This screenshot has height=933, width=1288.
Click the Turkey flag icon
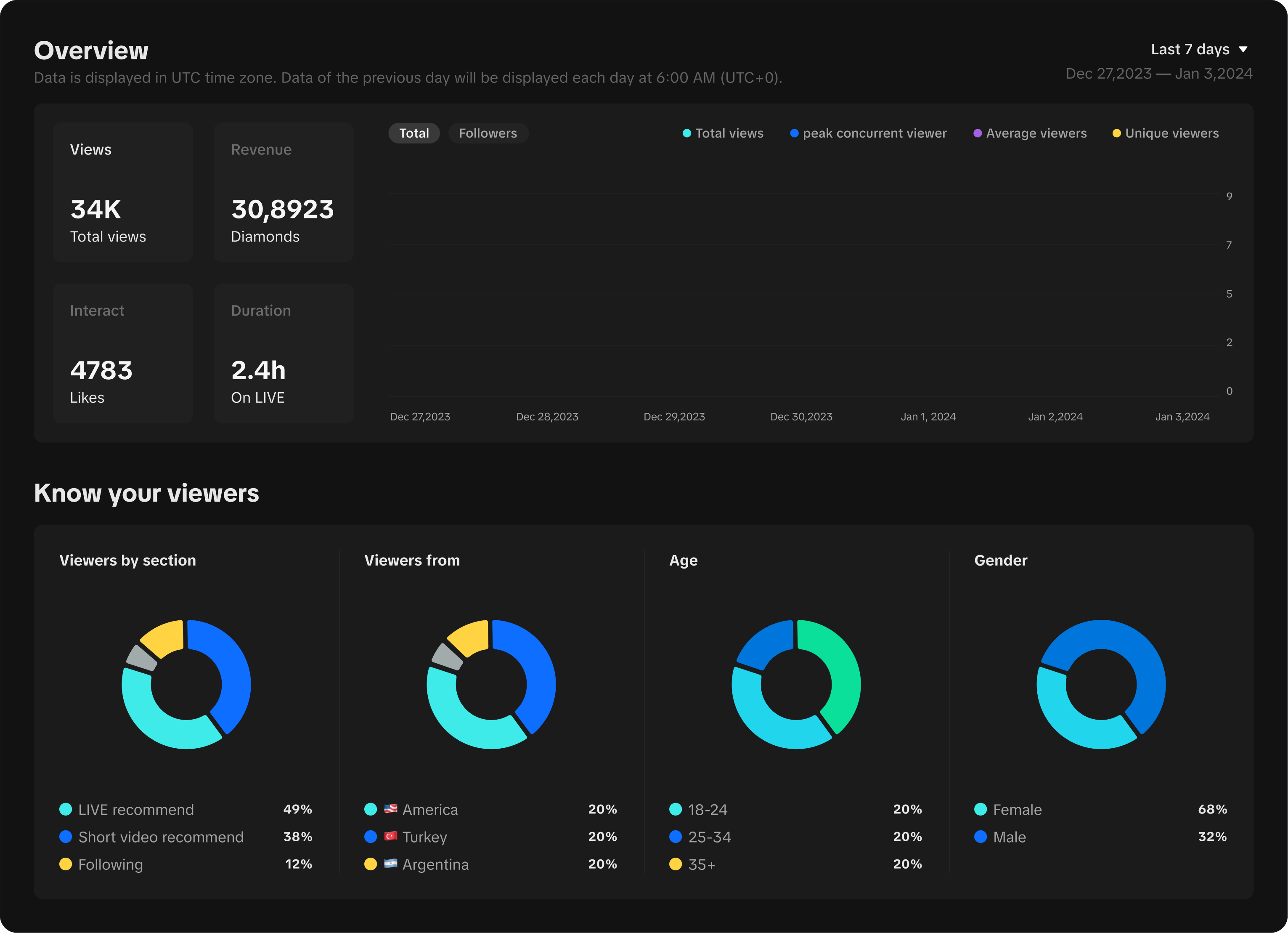click(x=390, y=836)
